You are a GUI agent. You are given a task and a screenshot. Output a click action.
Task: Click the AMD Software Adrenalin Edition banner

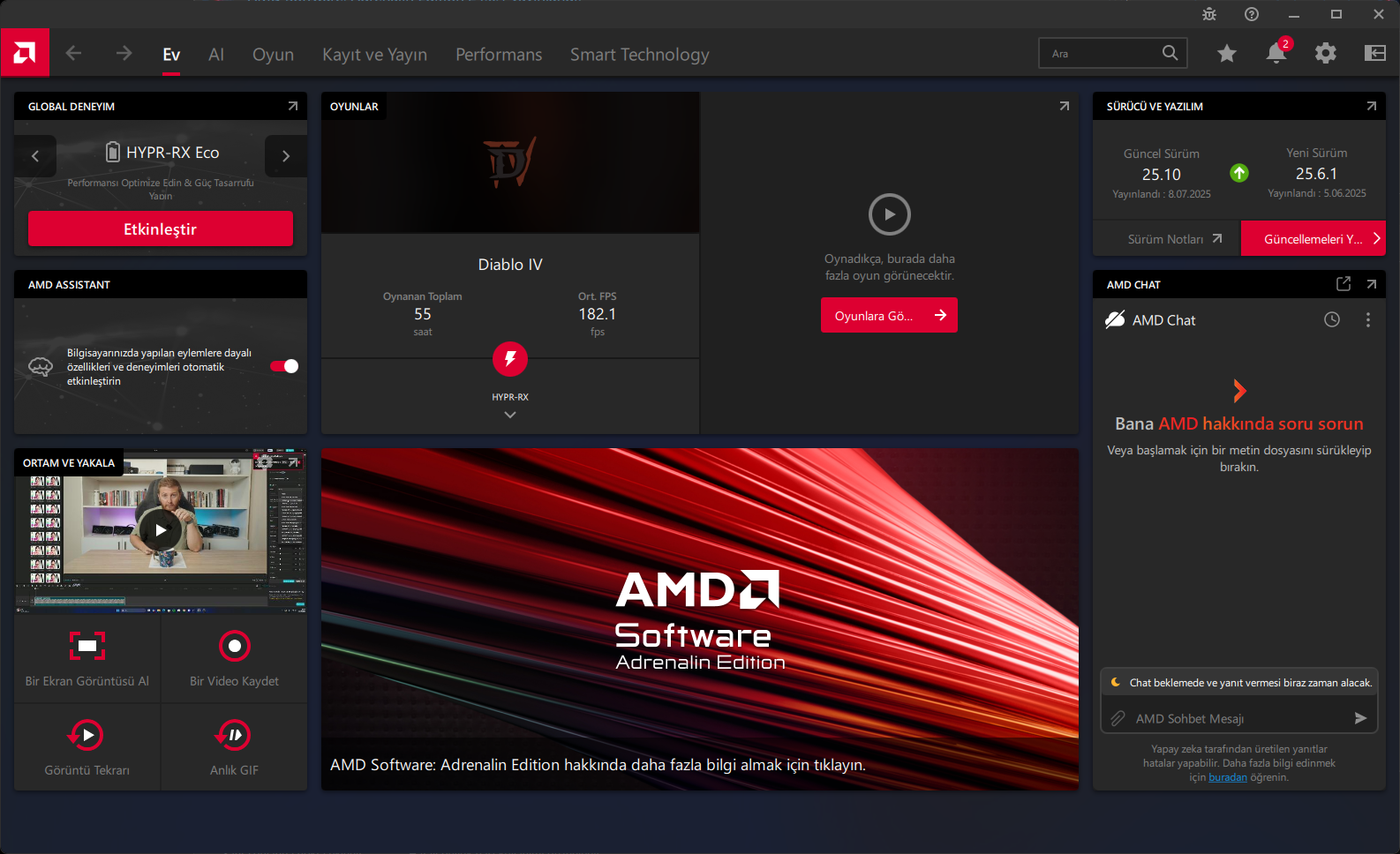[x=700, y=618]
